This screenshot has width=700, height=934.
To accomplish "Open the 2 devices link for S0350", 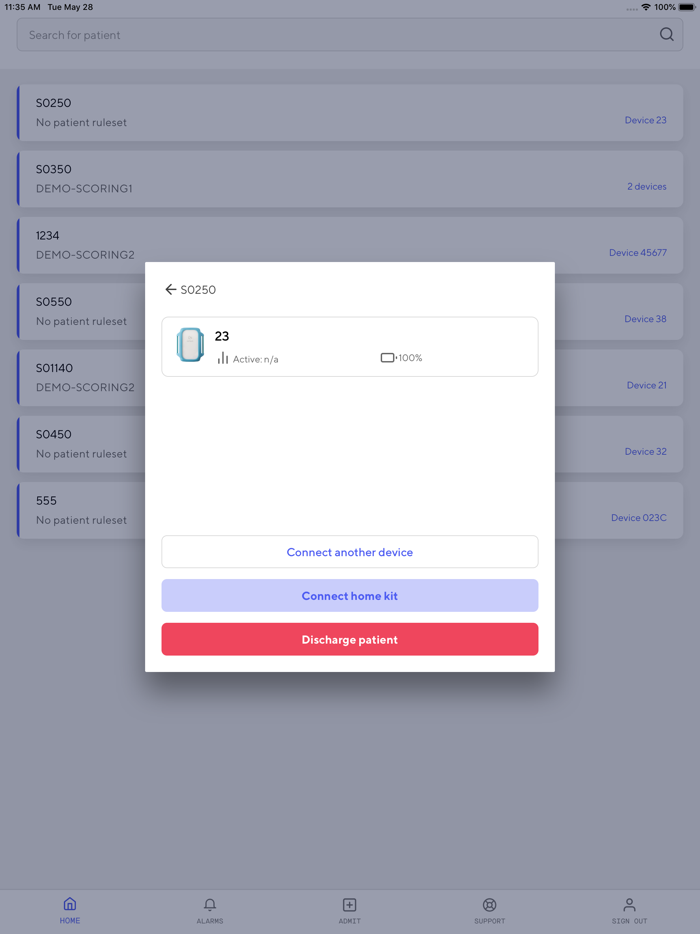I will [x=646, y=187].
